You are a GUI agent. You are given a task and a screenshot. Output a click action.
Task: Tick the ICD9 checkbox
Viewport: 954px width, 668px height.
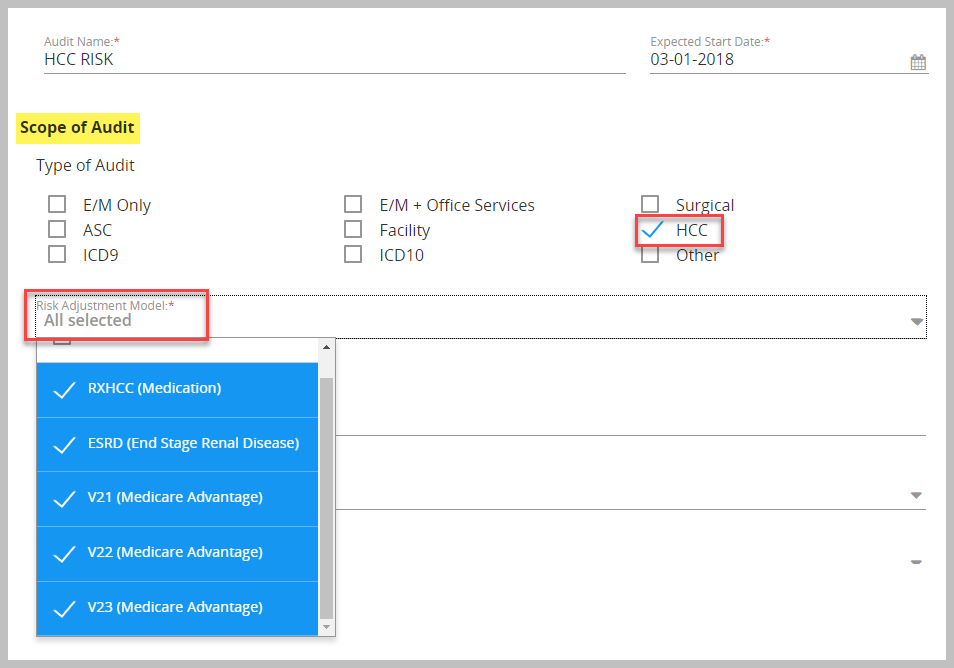point(58,255)
